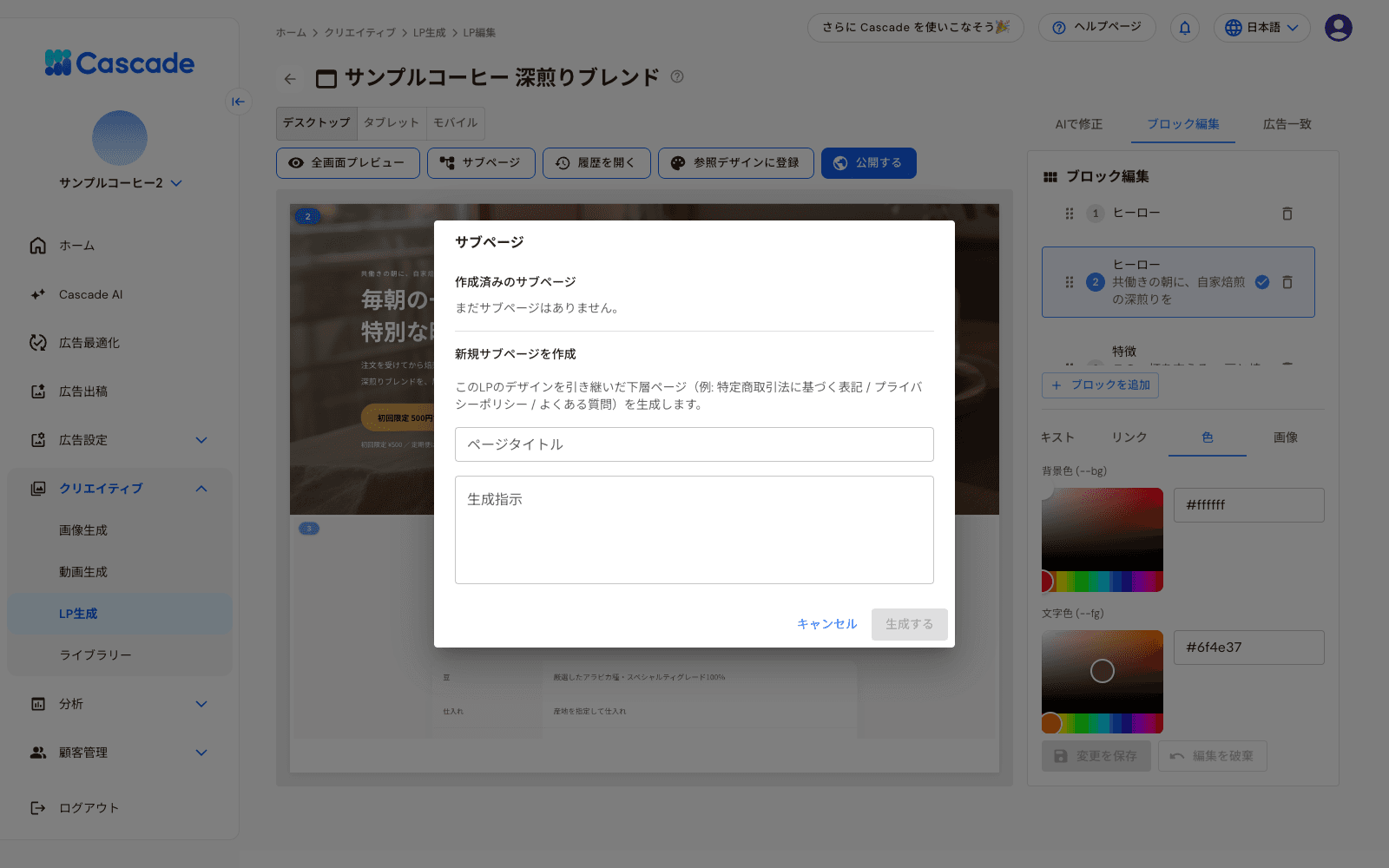The image size is (1389, 868).
Task: Open Cascade AI from the sidebar
Action: click(120, 294)
